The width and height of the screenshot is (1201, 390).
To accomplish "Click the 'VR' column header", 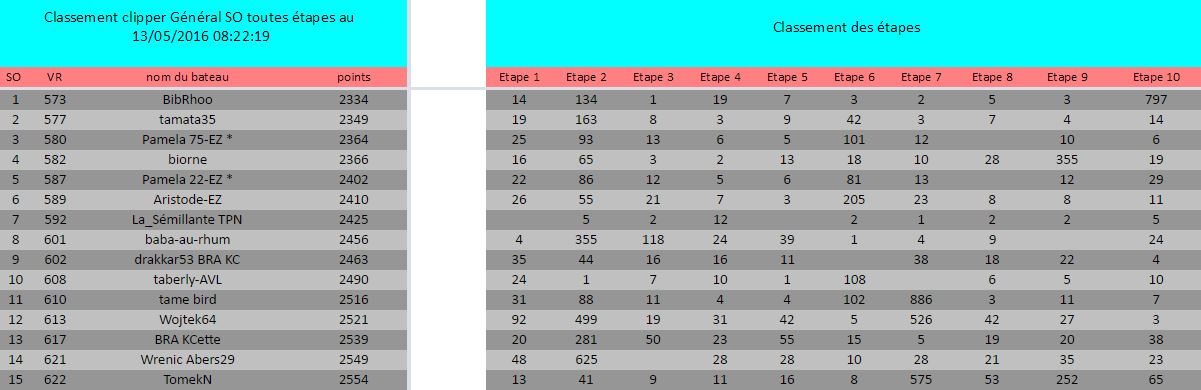I will [55, 77].
